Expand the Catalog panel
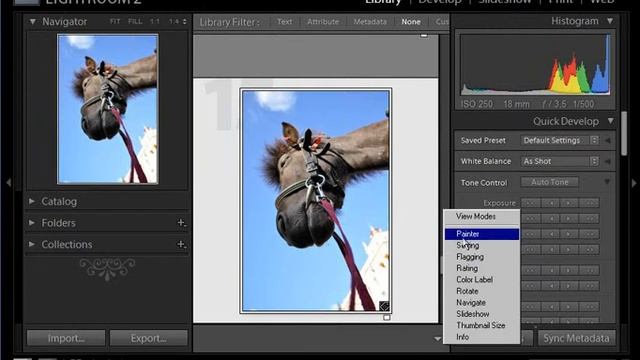Screen dimensions: 640x360 pos(32,201)
